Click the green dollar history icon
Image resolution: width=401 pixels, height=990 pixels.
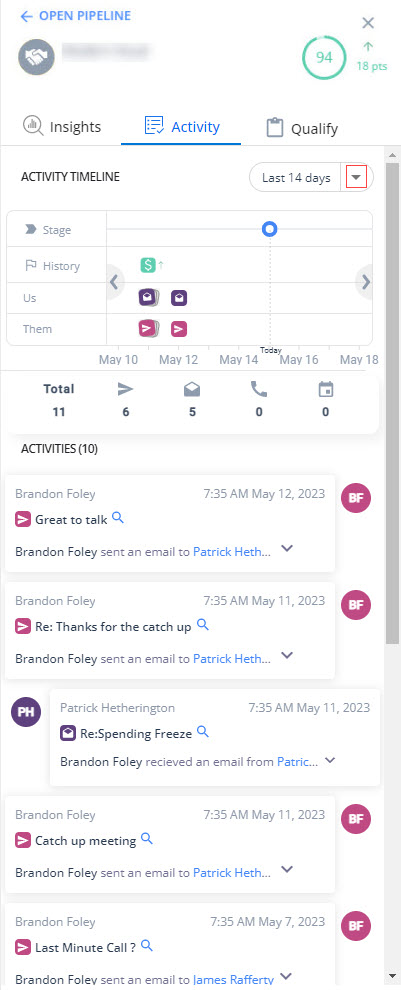[148, 265]
